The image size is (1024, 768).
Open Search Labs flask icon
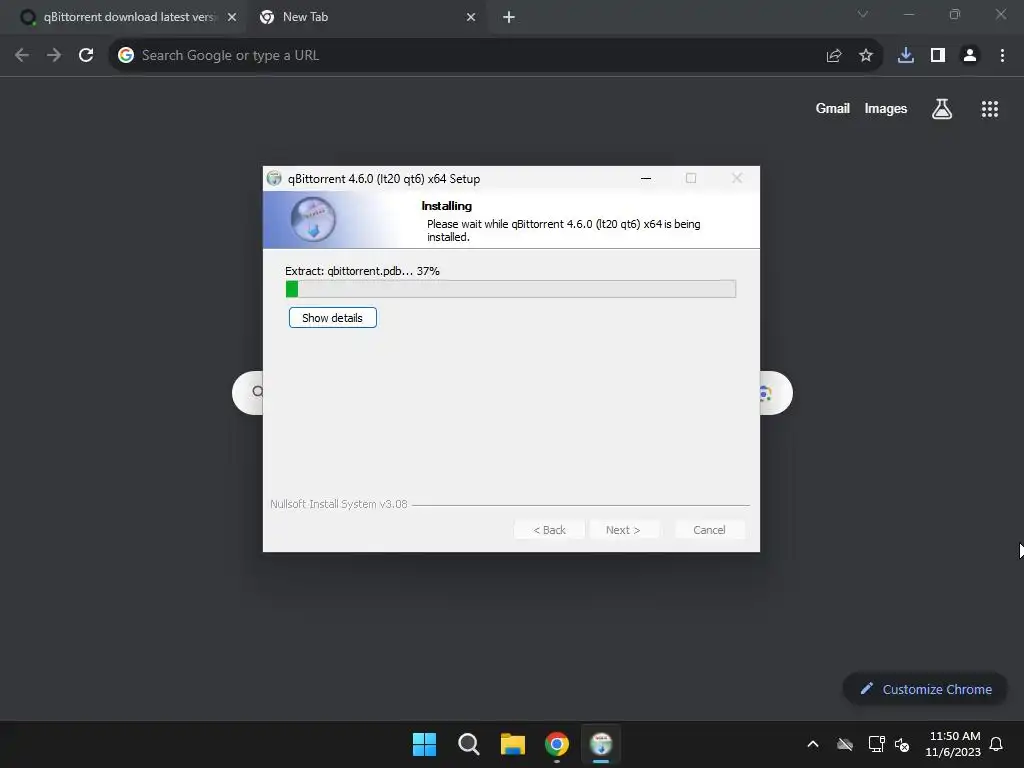point(942,109)
